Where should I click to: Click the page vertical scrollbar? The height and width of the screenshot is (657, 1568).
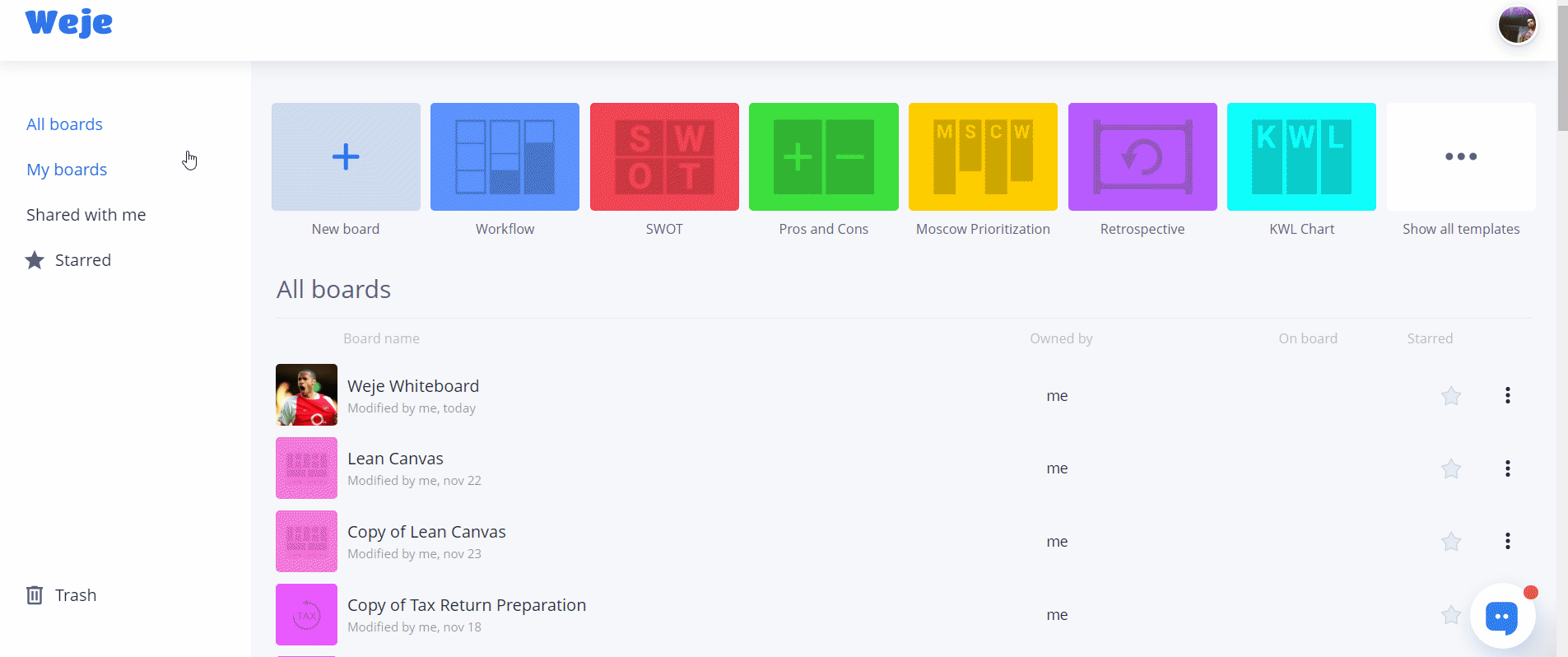coord(1562,68)
